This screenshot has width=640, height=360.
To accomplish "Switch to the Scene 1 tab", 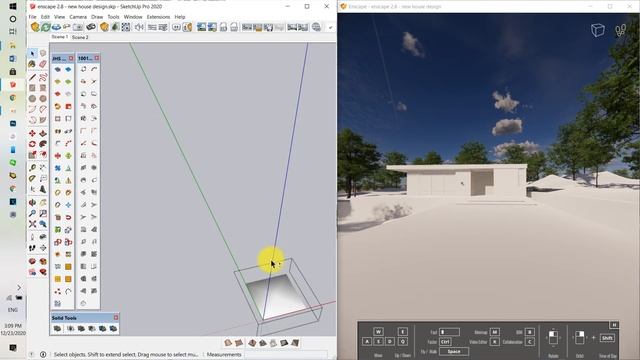I will pos(60,37).
